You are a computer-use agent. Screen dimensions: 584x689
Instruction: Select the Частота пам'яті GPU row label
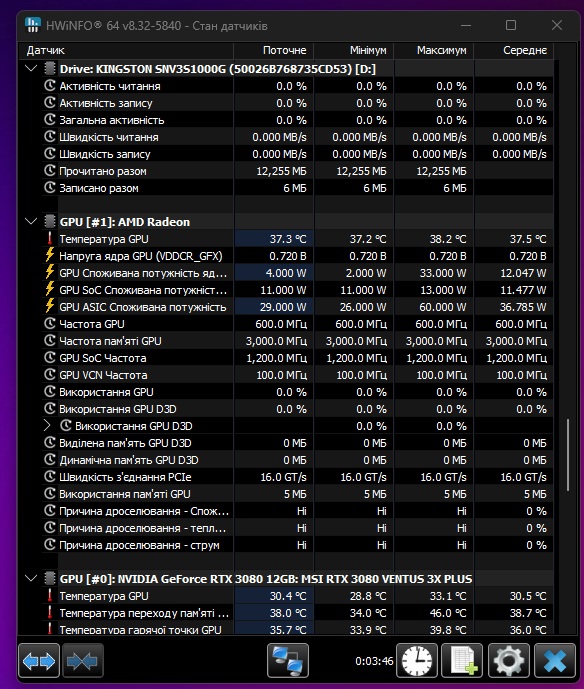pos(110,341)
